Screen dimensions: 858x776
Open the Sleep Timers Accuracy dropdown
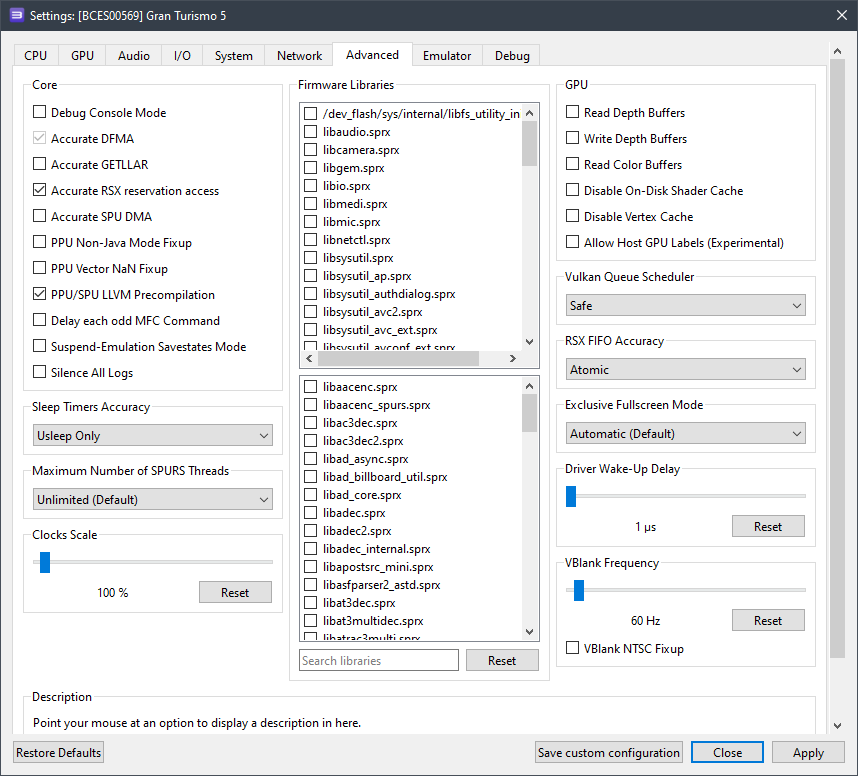click(x=152, y=436)
